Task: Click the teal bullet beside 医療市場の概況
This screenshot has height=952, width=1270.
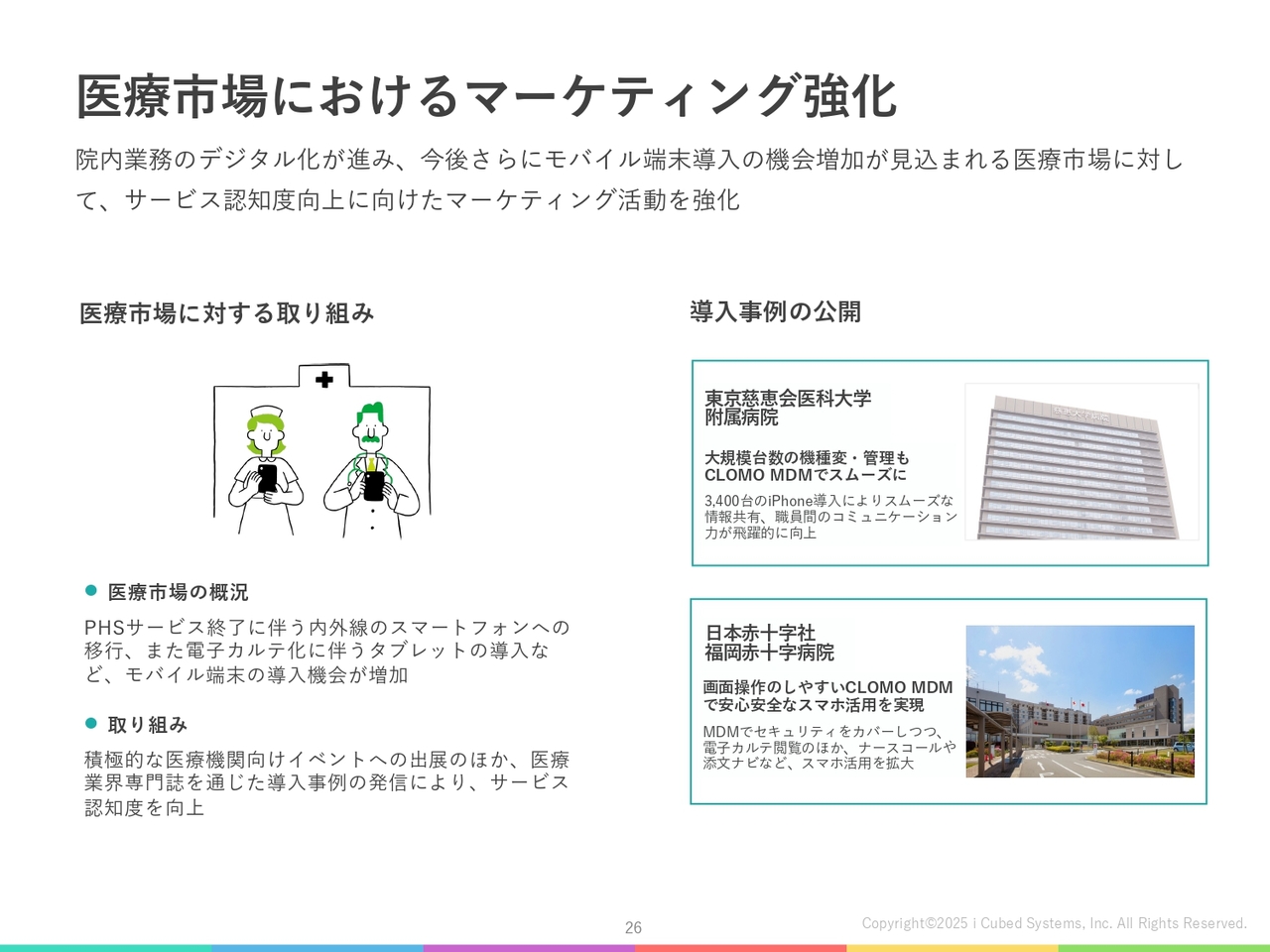Action: coord(91,591)
